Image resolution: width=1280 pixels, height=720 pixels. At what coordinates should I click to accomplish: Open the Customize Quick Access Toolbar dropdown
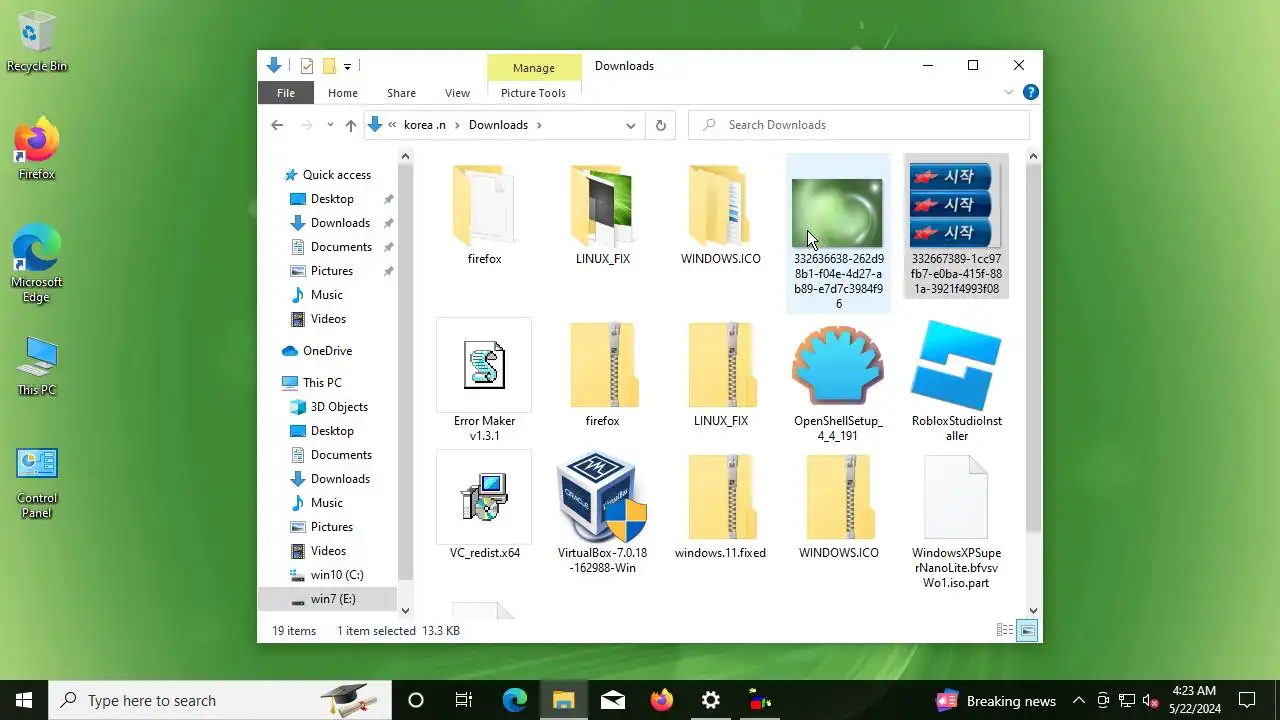click(x=347, y=66)
